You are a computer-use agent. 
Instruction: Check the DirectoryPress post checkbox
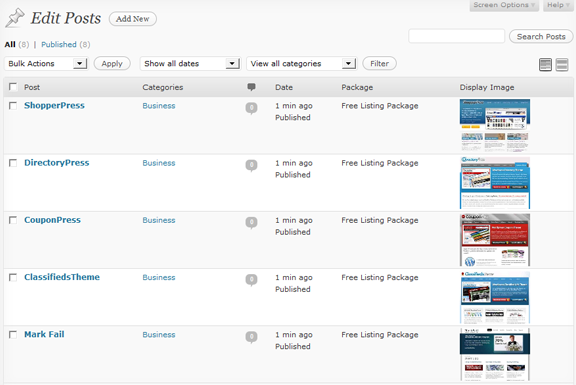[x=13, y=163]
